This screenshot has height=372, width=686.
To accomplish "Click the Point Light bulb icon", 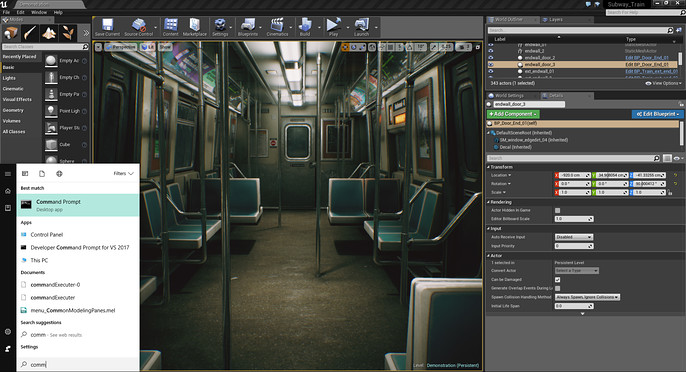I will pyautogui.click(x=51, y=111).
